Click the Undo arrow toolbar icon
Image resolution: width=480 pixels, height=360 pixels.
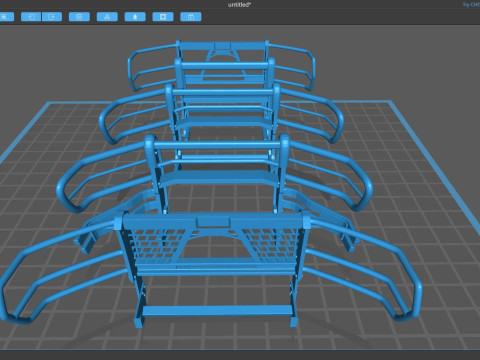pos(31,17)
